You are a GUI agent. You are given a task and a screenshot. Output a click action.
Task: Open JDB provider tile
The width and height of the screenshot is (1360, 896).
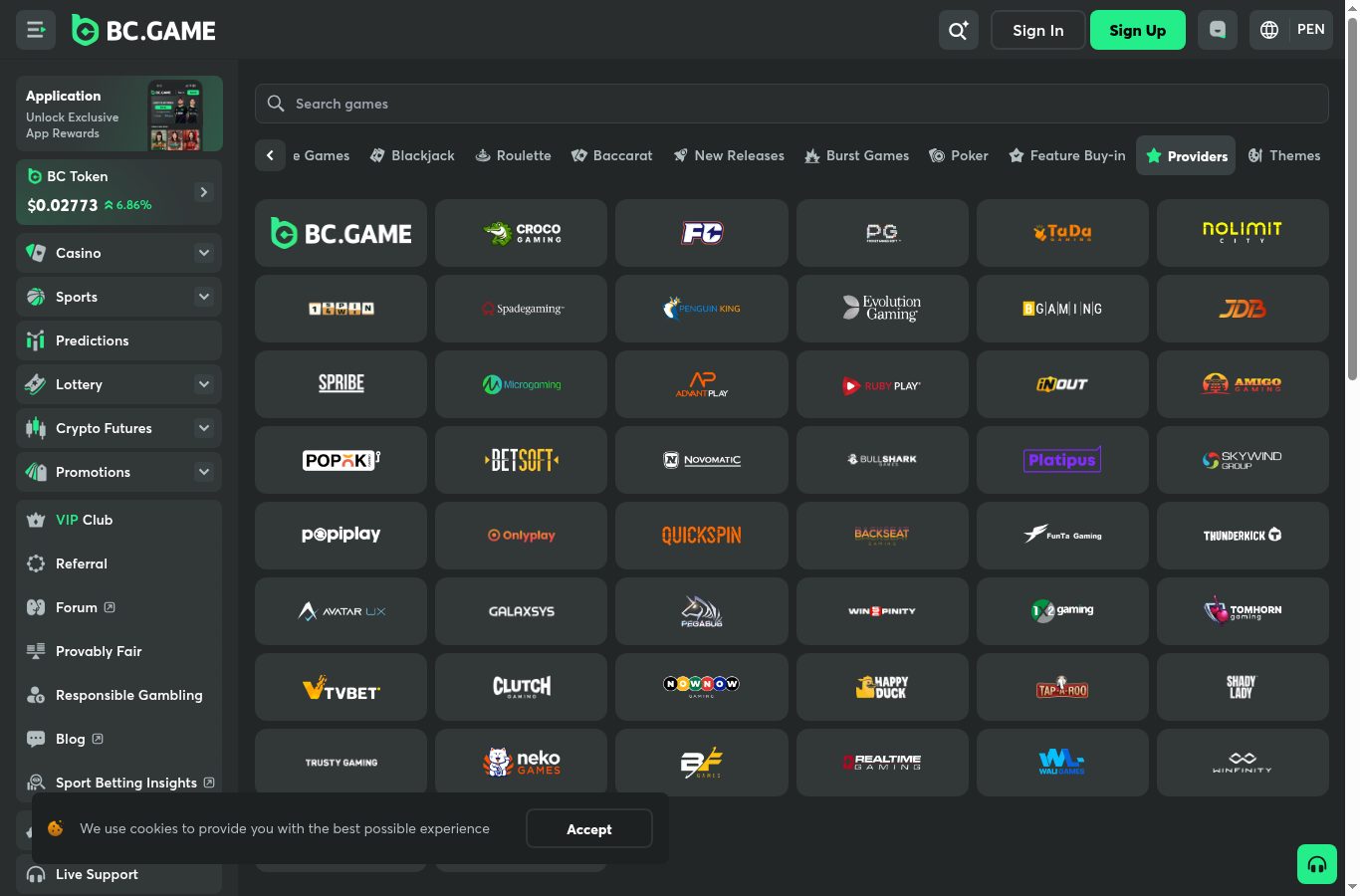coord(1243,309)
